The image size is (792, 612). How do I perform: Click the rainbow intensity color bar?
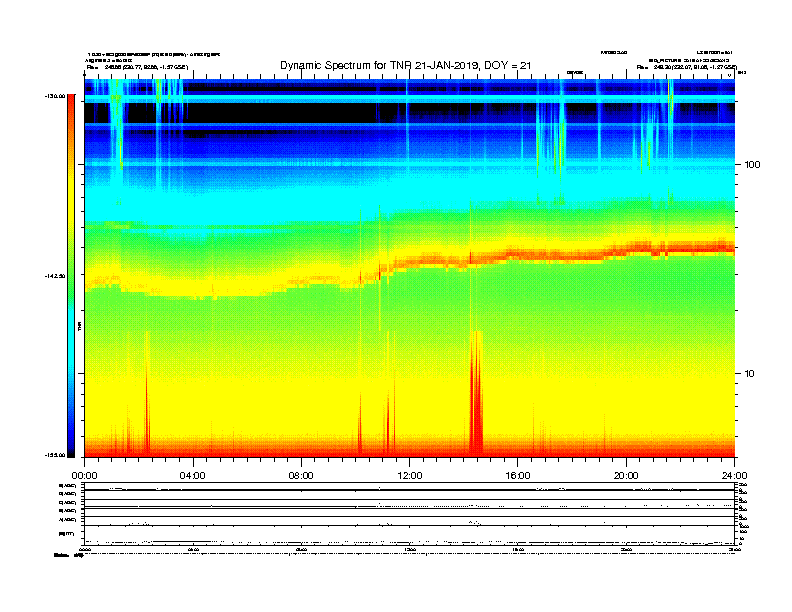pyautogui.click(x=71, y=275)
